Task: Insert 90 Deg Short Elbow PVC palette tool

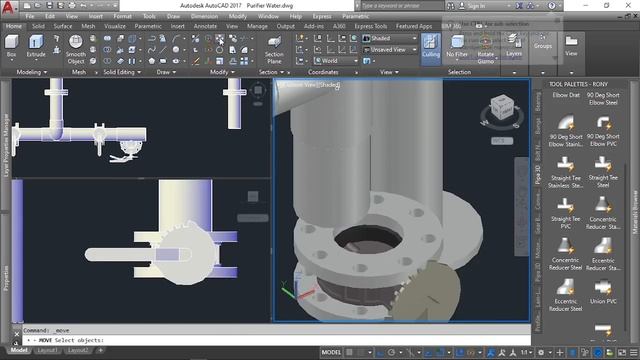Action: 603,131
